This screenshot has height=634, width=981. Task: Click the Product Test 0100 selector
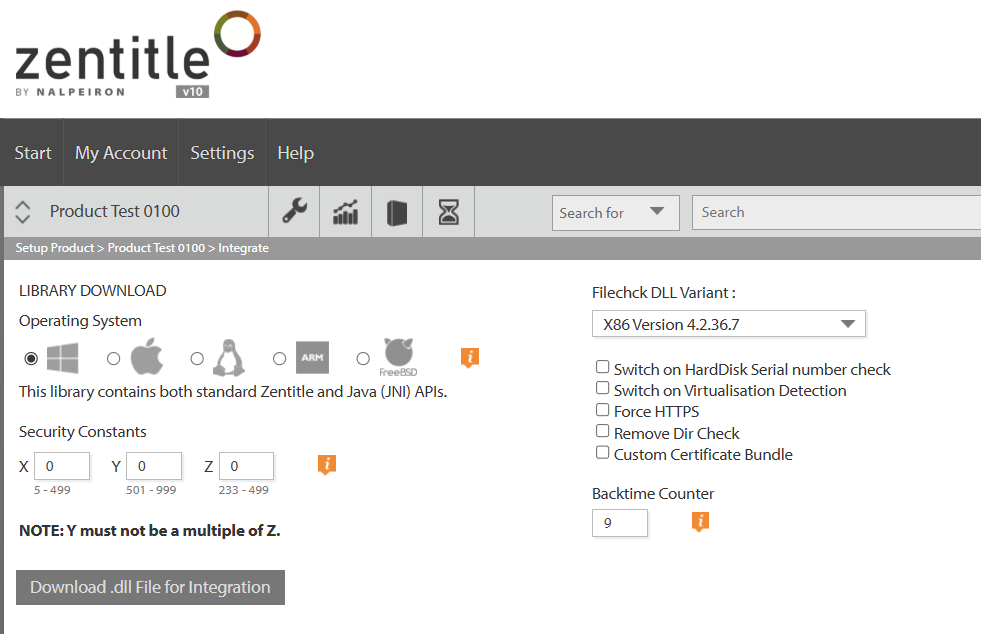click(114, 212)
